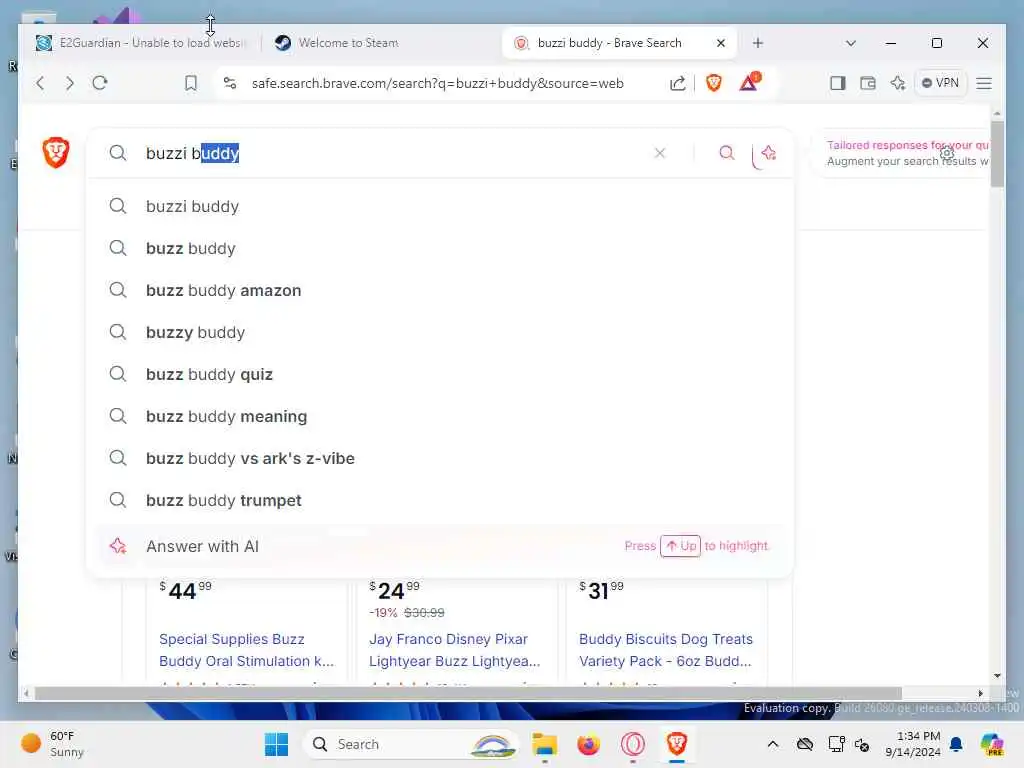Open search settings gear icon
The width and height of the screenshot is (1024, 768).
tap(947, 153)
